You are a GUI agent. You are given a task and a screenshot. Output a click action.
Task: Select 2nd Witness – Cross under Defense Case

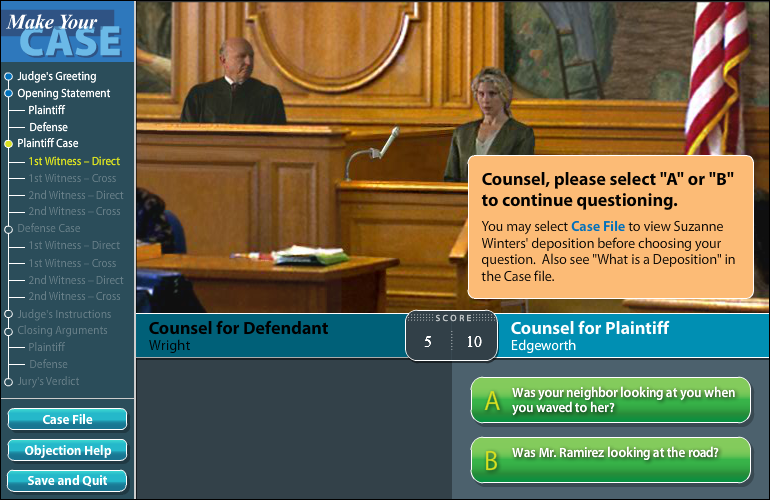click(x=74, y=296)
